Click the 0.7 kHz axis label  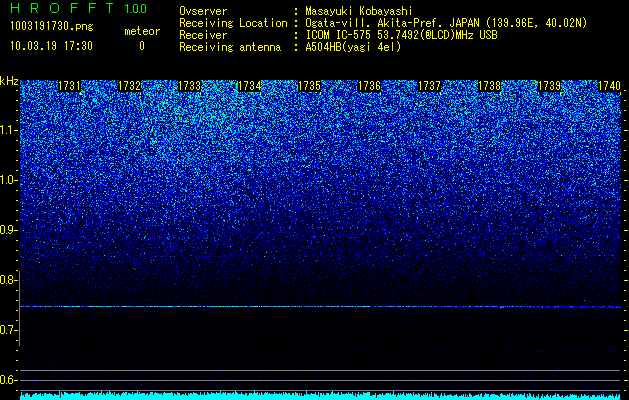coord(9,330)
